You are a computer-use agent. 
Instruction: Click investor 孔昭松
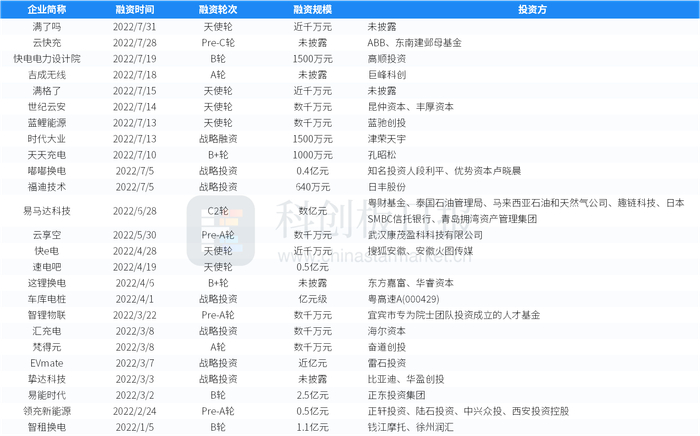click(382, 155)
